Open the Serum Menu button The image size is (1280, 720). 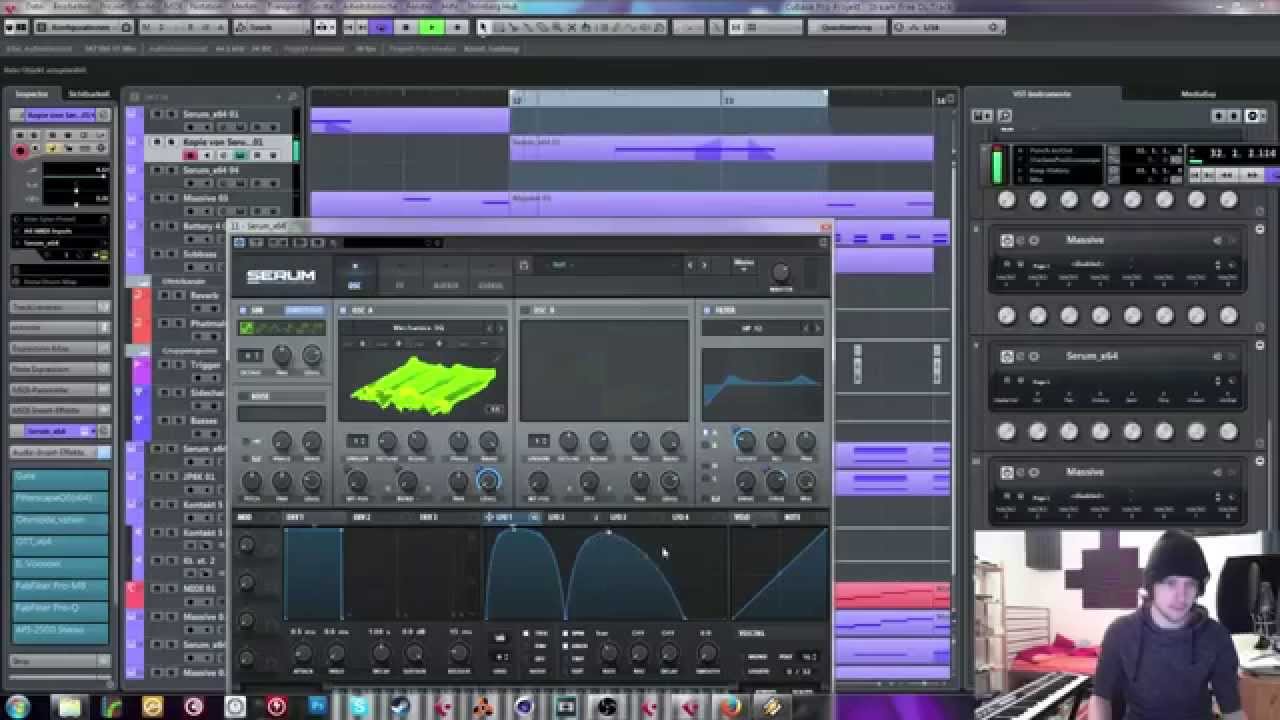point(744,265)
